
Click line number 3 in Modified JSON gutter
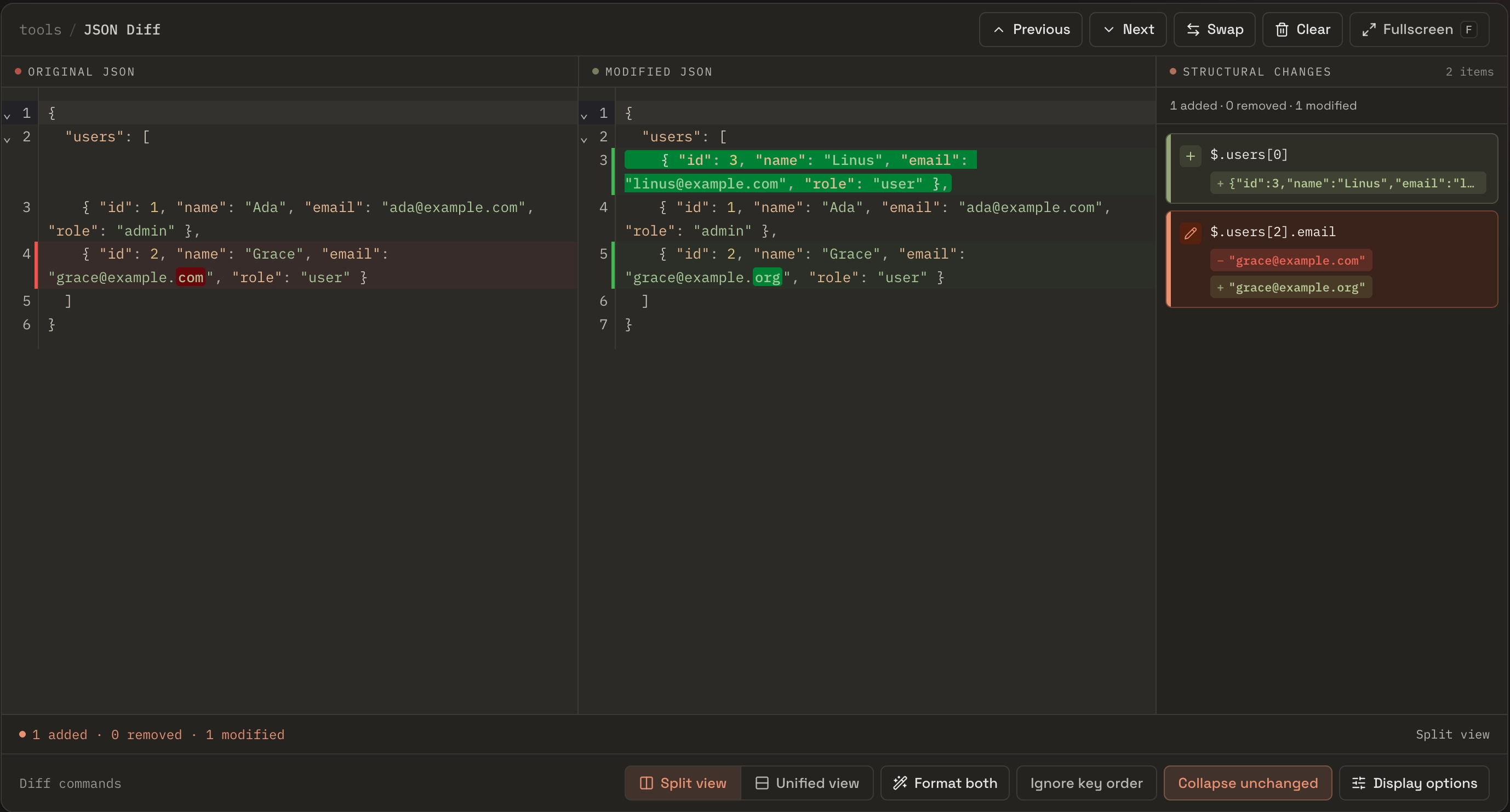click(603, 160)
